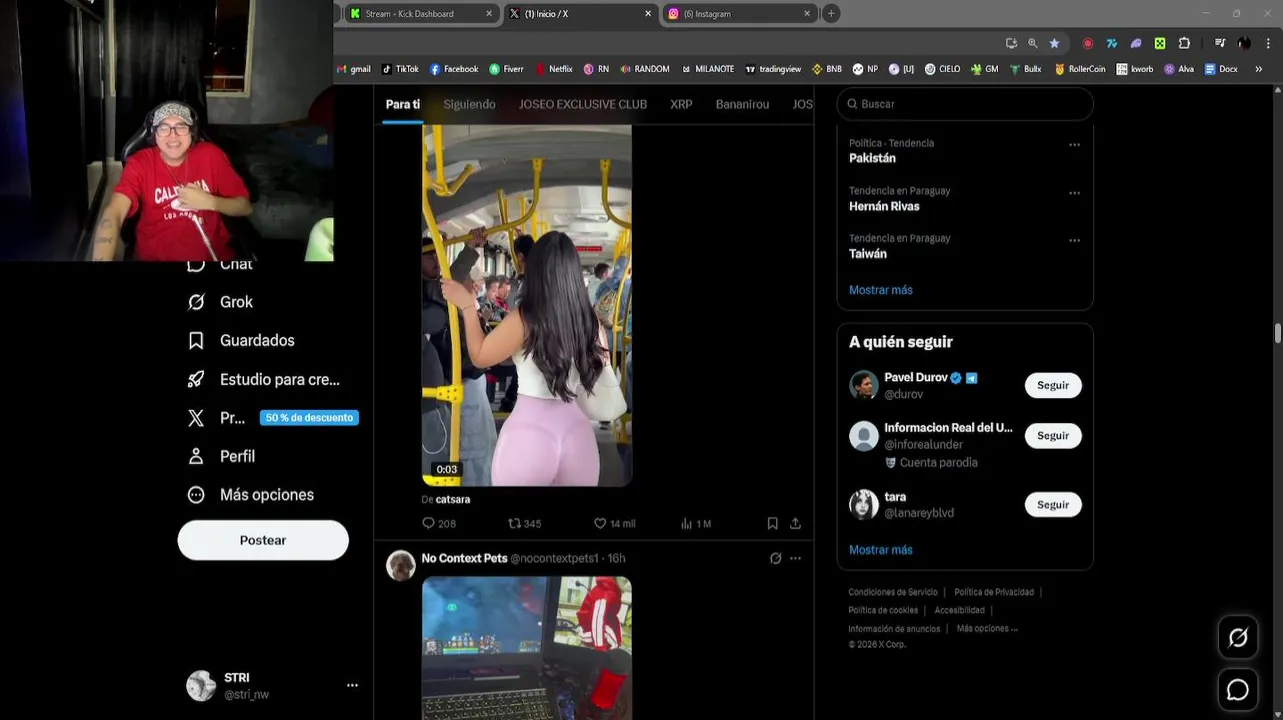This screenshot has height=720, width=1283.
Task: Open more options for Hernán Rivas trend
Action: coord(1074,193)
